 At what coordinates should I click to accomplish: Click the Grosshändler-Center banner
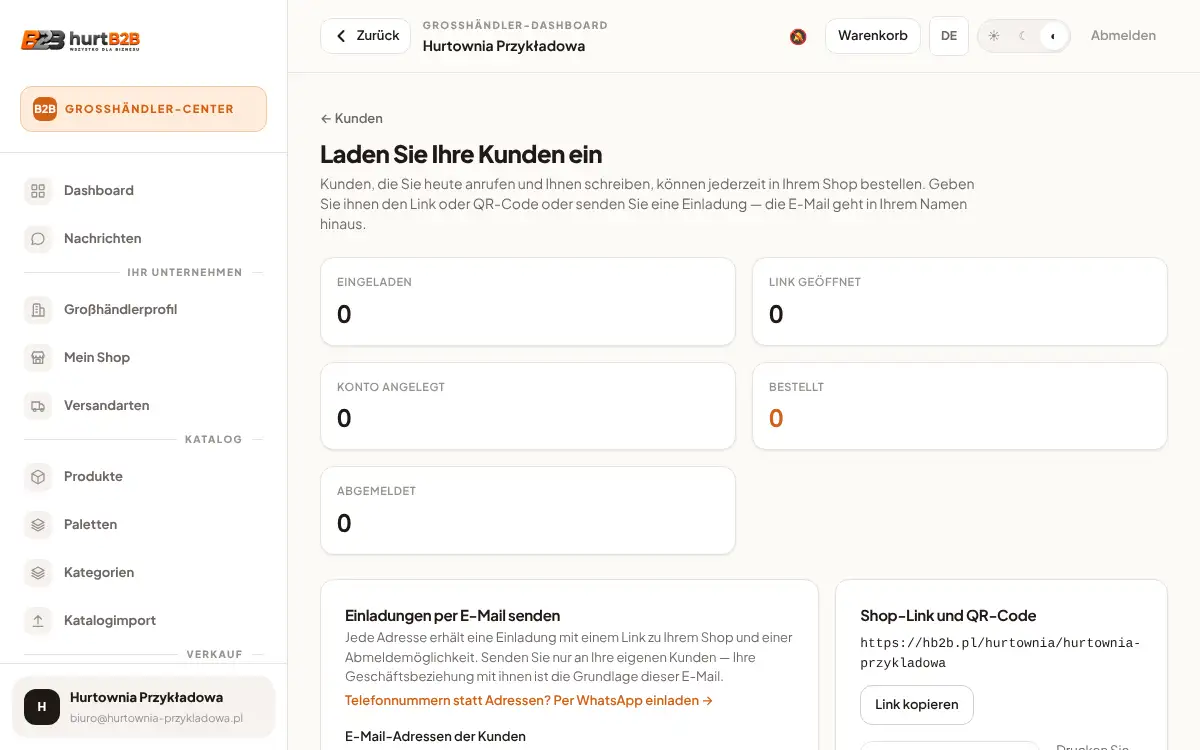[143, 109]
